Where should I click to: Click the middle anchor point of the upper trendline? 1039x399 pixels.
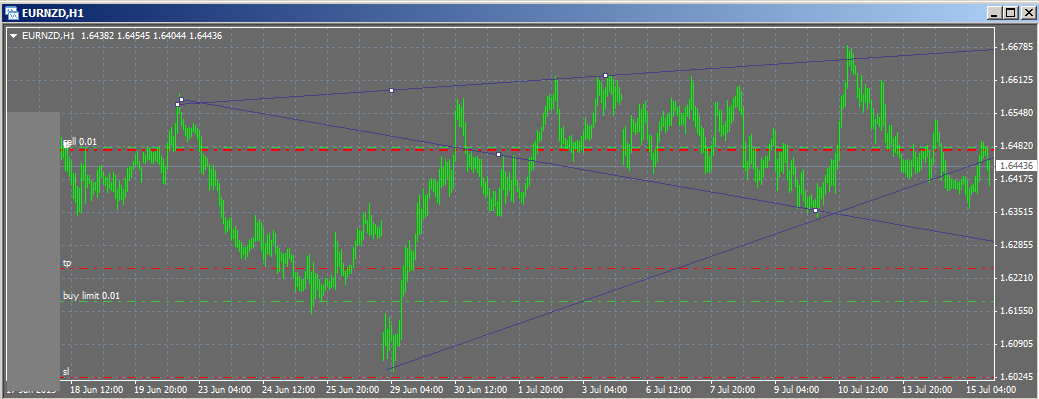(391, 90)
